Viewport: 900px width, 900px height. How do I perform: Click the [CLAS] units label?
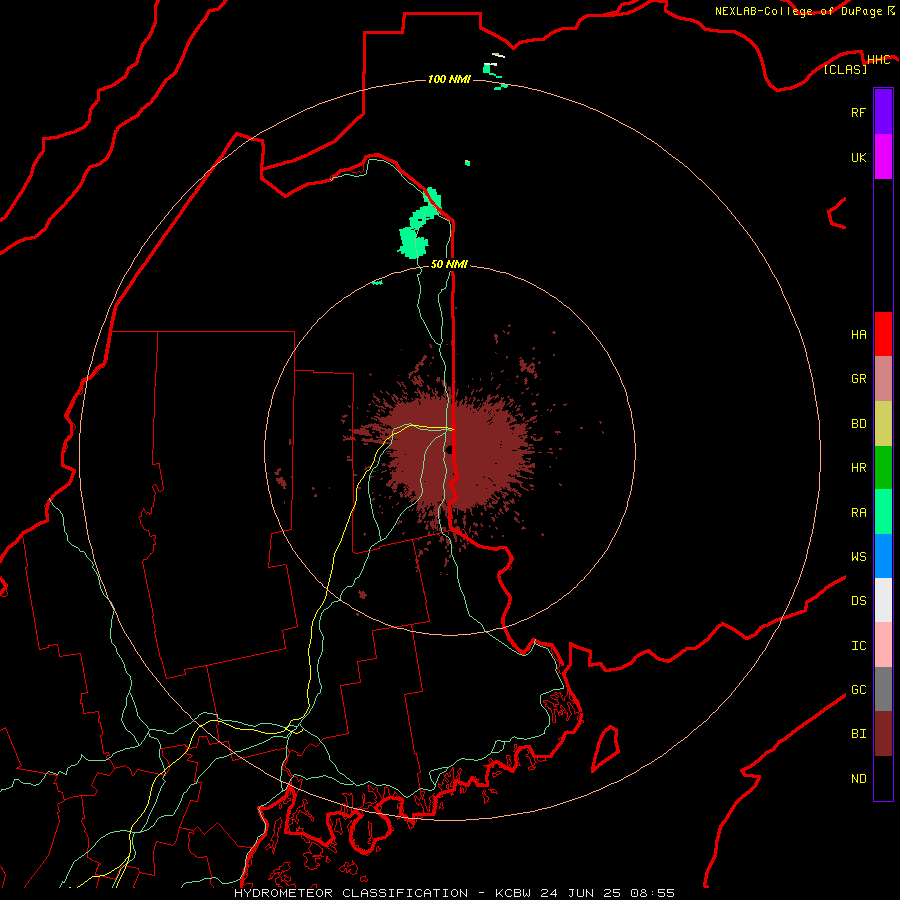click(x=845, y=69)
